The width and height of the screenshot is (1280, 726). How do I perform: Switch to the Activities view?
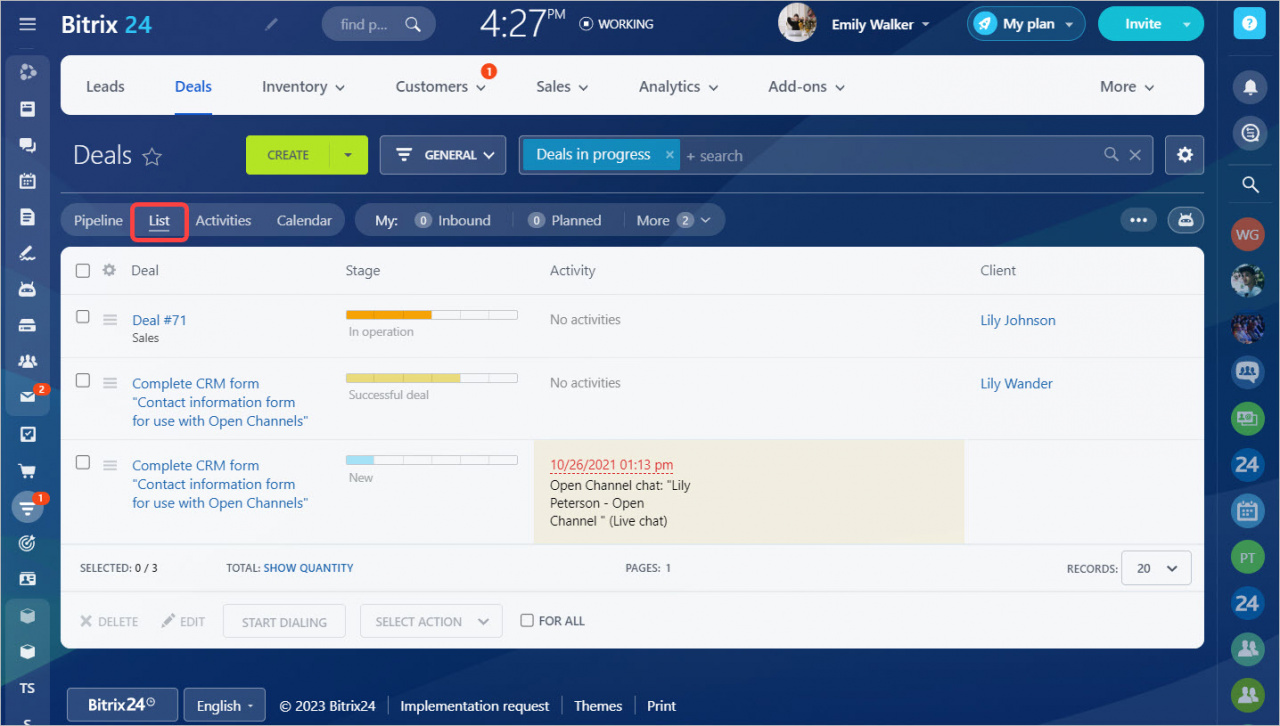[223, 220]
